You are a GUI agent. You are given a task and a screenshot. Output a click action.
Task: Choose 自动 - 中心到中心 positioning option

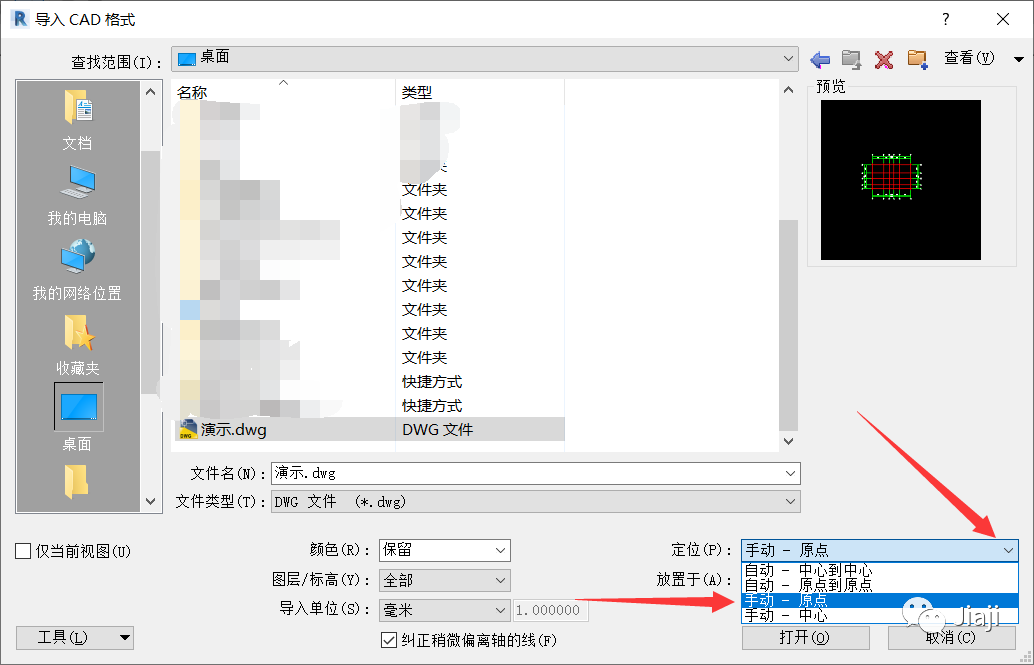[x=880, y=570]
